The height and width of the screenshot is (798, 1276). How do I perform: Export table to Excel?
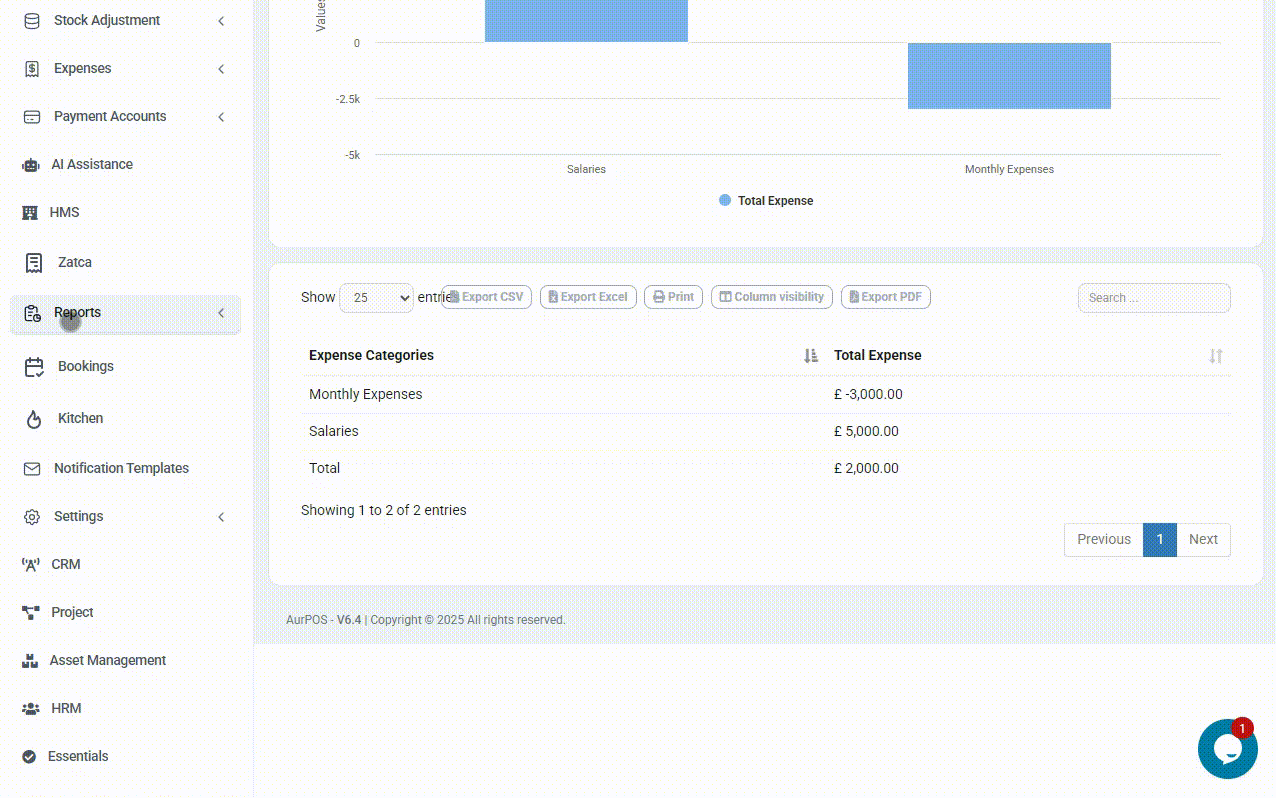click(x=588, y=297)
